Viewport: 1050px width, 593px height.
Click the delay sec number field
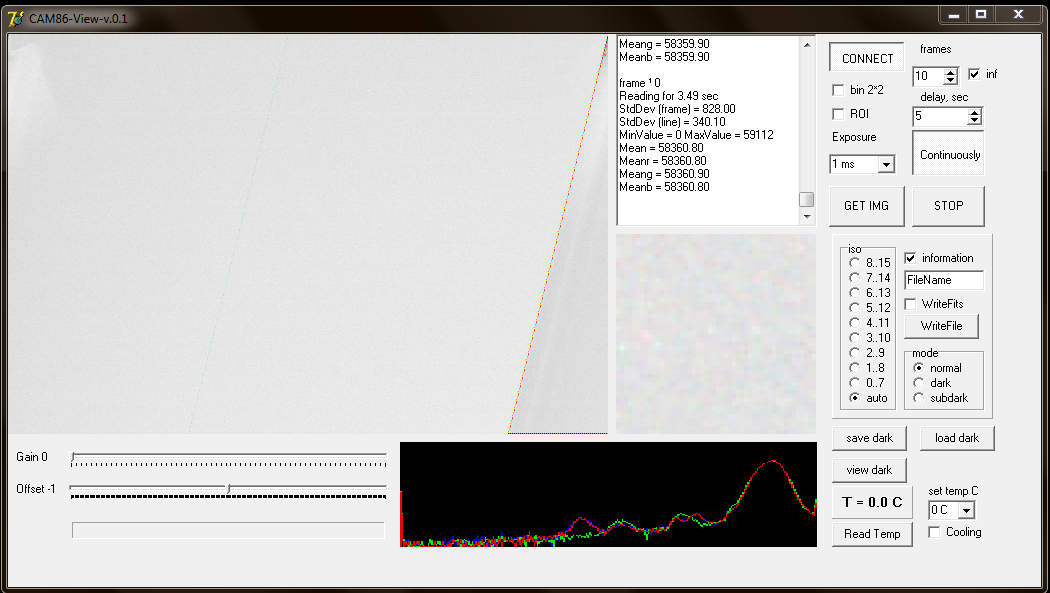[941, 116]
